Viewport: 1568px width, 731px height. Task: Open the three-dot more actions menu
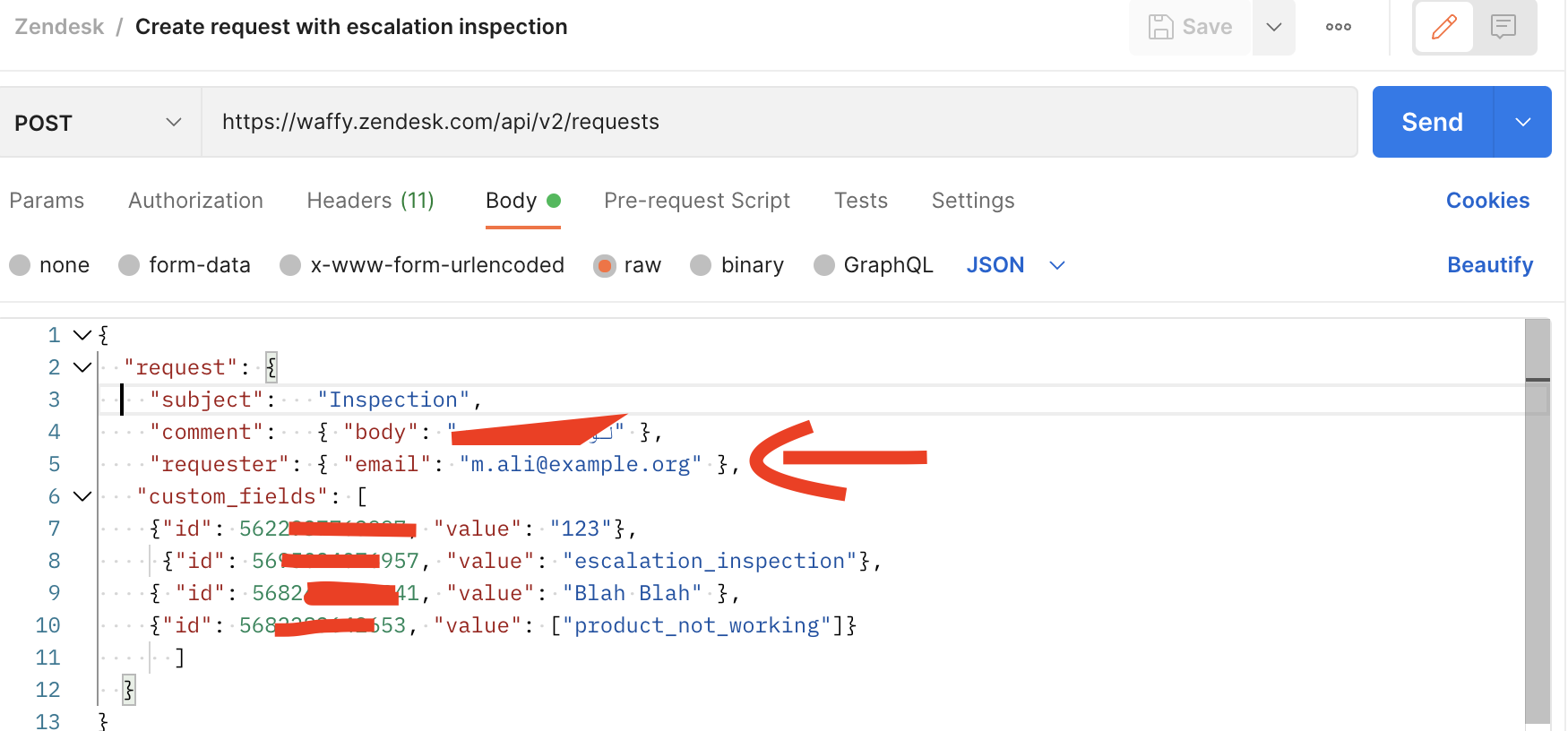pyautogui.click(x=1338, y=27)
